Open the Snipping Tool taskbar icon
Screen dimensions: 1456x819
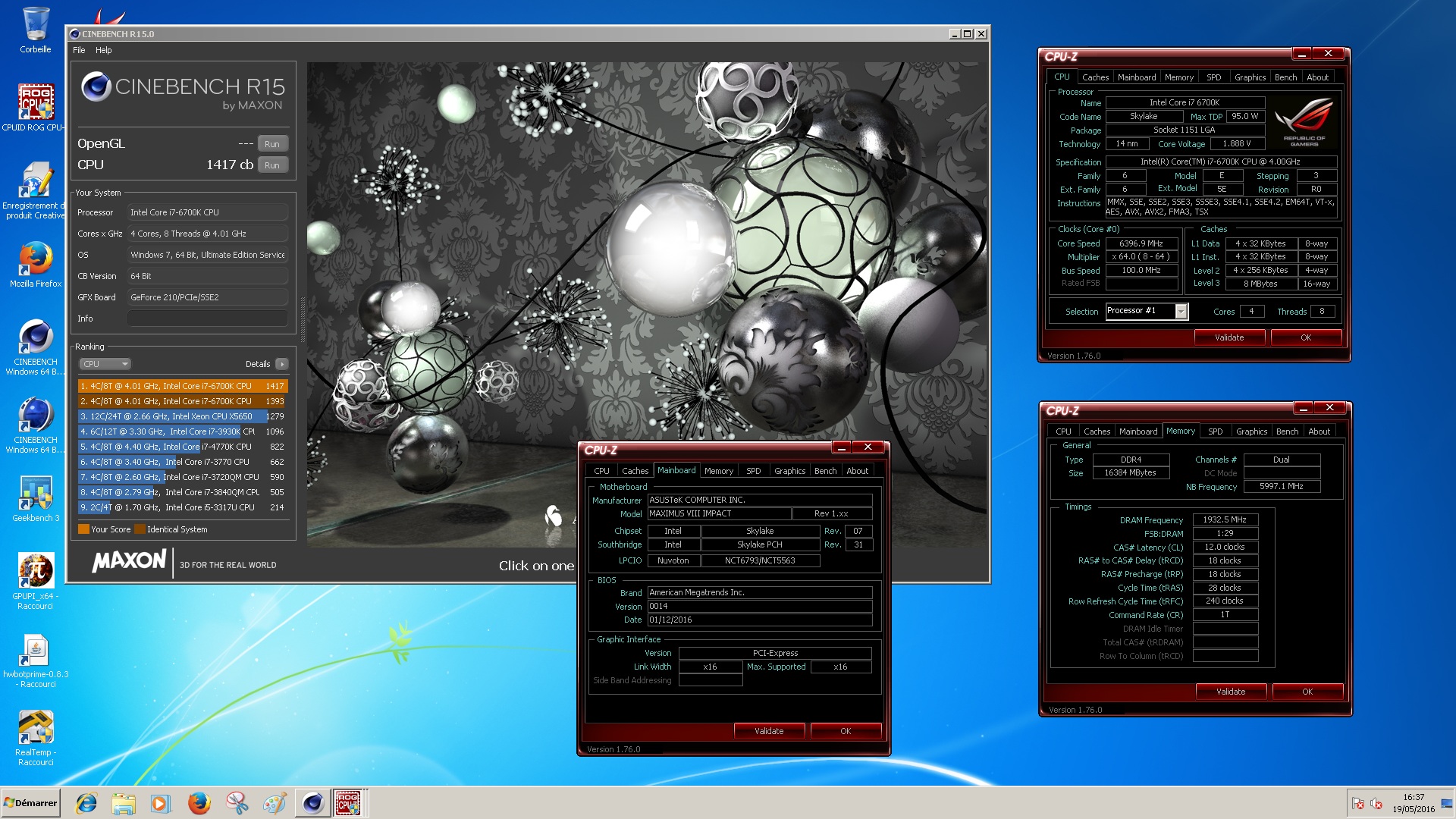click(237, 803)
